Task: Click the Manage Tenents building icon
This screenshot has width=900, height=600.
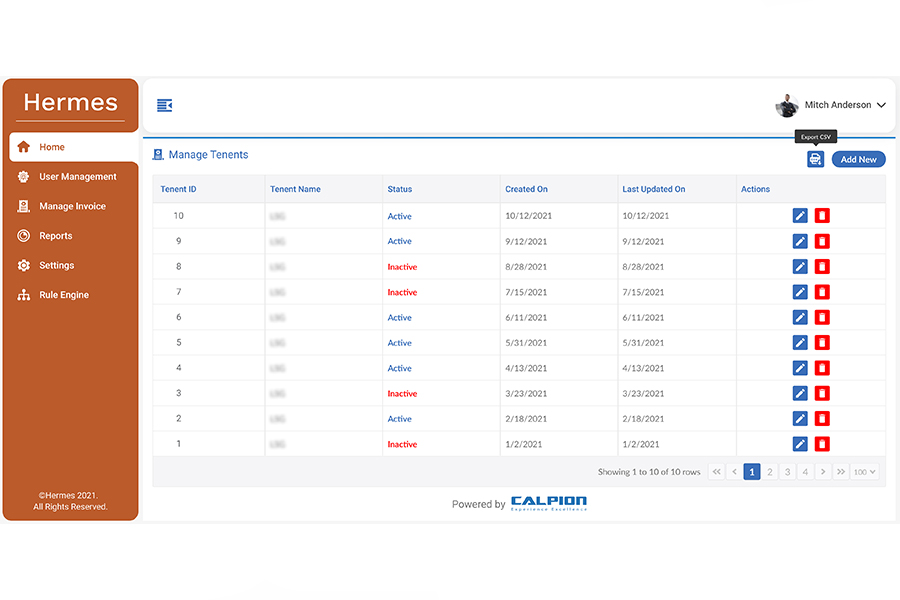Action: [x=158, y=155]
